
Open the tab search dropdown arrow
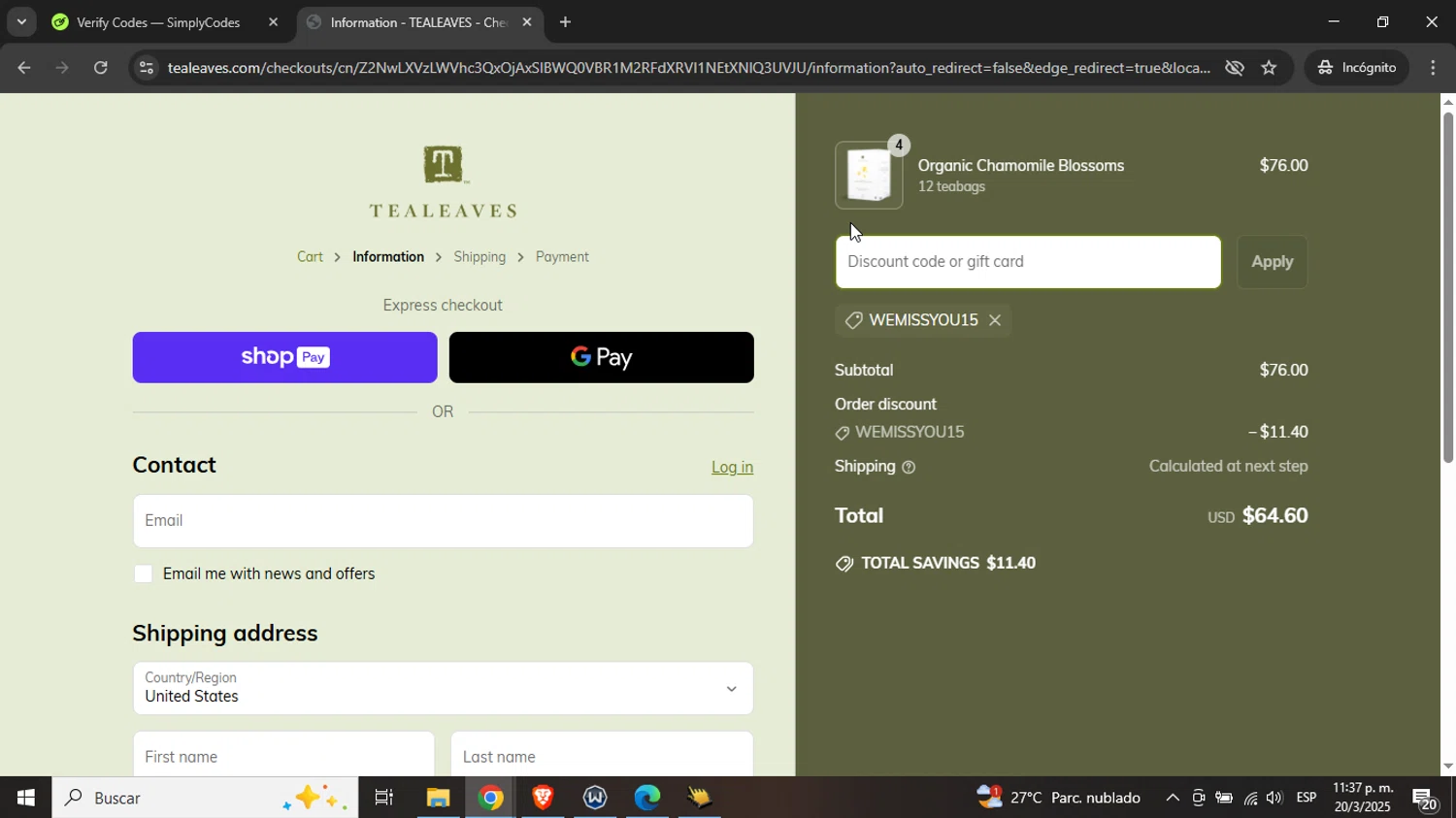(x=20, y=21)
